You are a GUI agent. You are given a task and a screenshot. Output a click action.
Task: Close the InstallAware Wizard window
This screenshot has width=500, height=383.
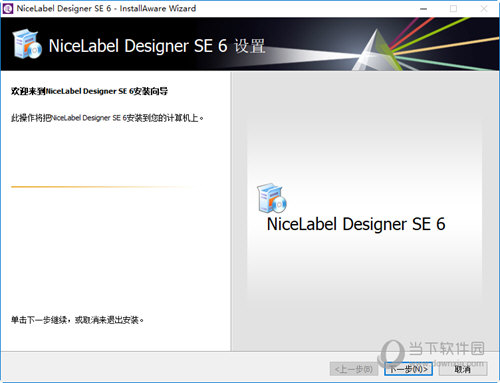[484, 9]
